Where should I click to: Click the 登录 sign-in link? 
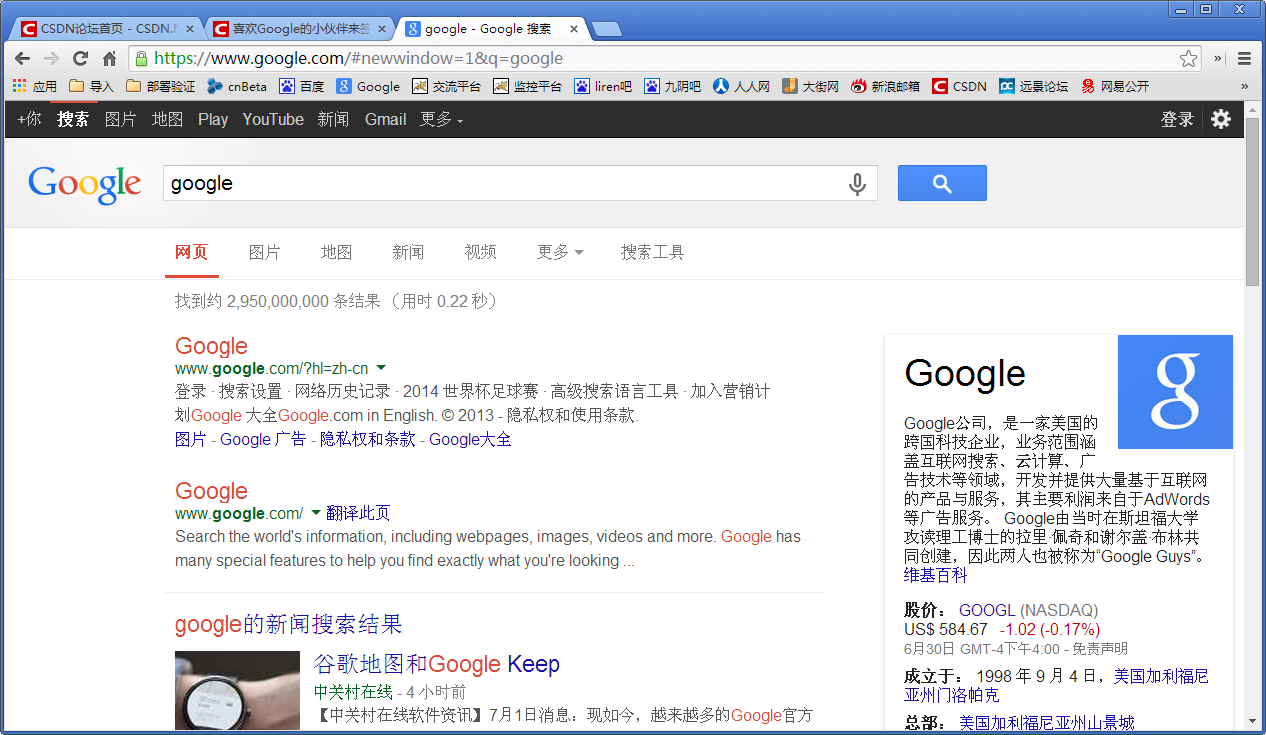pos(1177,120)
